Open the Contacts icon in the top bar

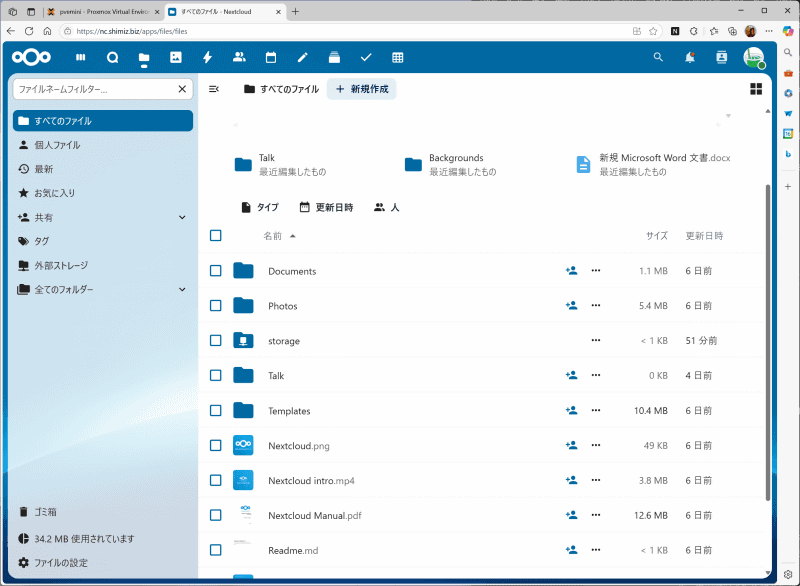pos(721,57)
